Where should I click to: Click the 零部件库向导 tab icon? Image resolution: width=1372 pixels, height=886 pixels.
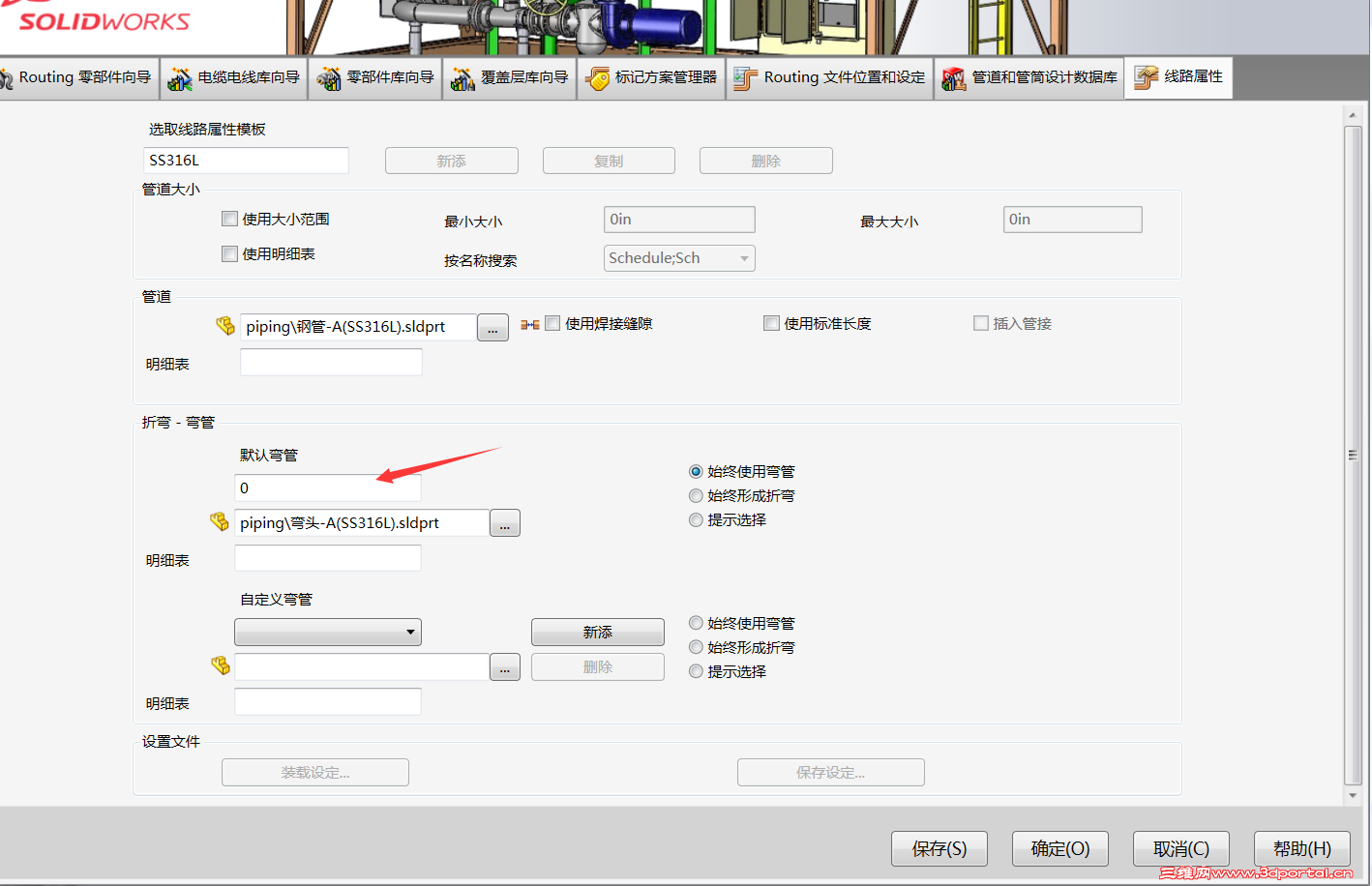[329, 78]
